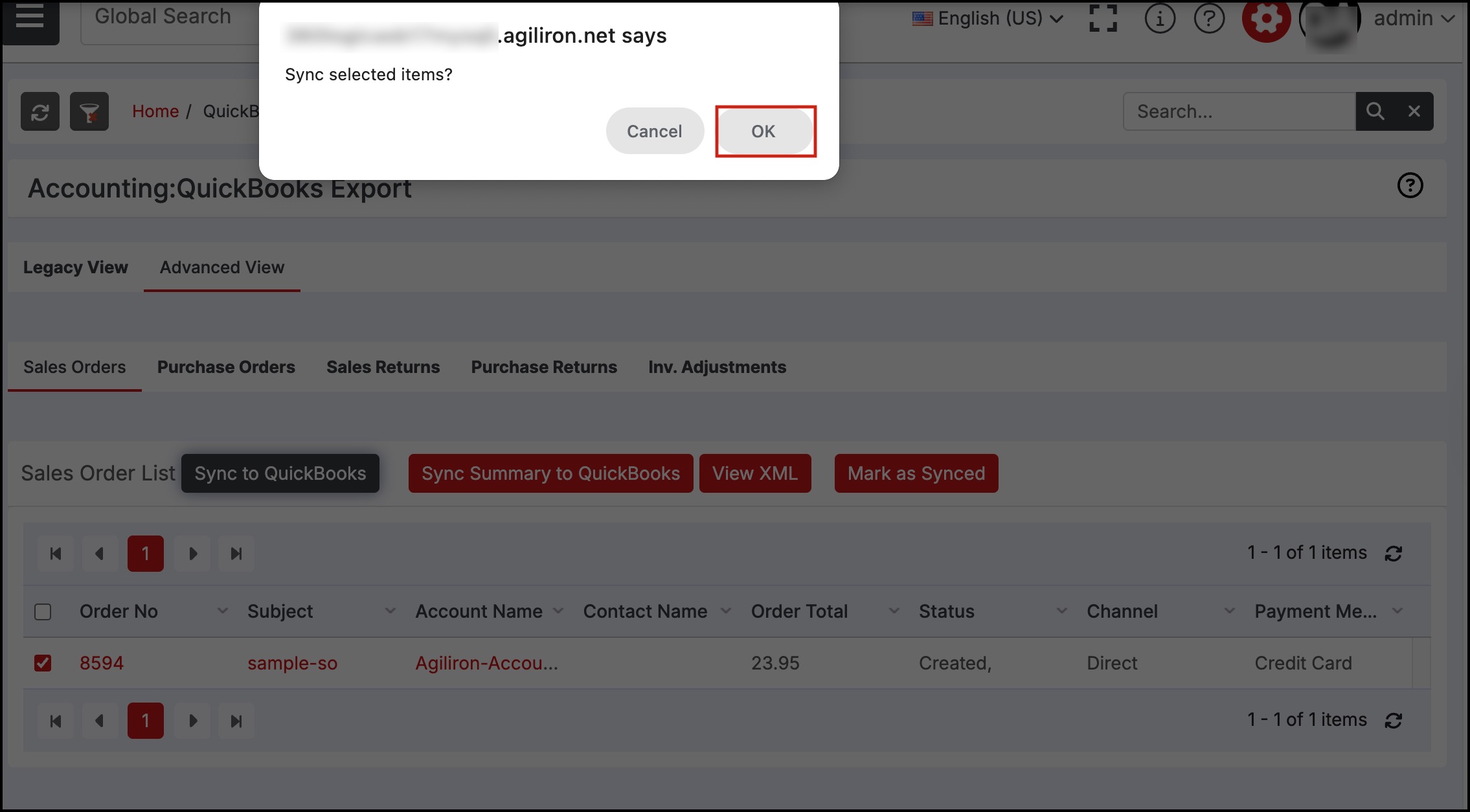Click the refresh icon beside breadcrumb

pos(40,112)
